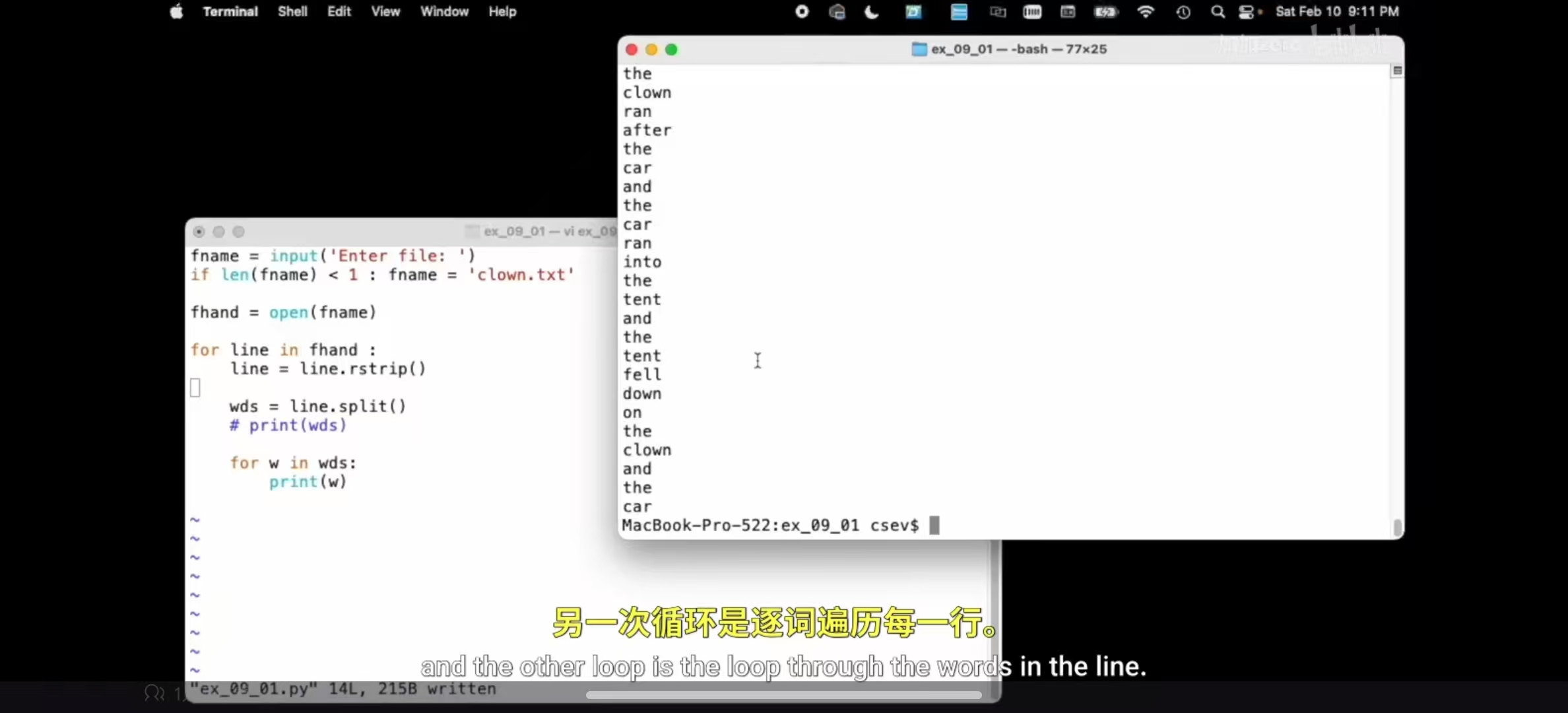Open the View menu
The width and height of the screenshot is (1568, 713).
pyautogui.click(x=385, y=12)
